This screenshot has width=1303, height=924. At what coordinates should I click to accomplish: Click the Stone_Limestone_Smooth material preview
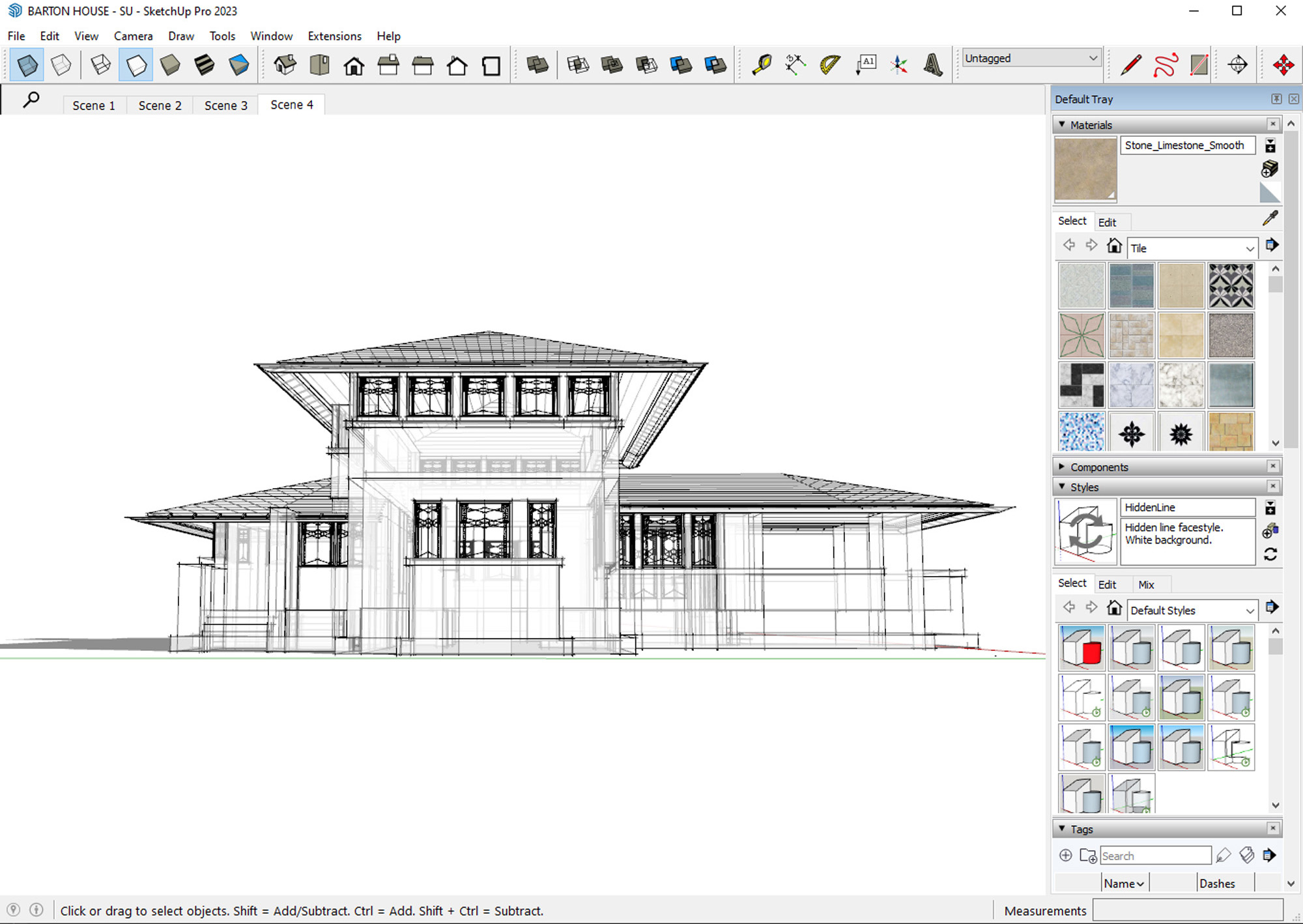tap(1085, 169)
